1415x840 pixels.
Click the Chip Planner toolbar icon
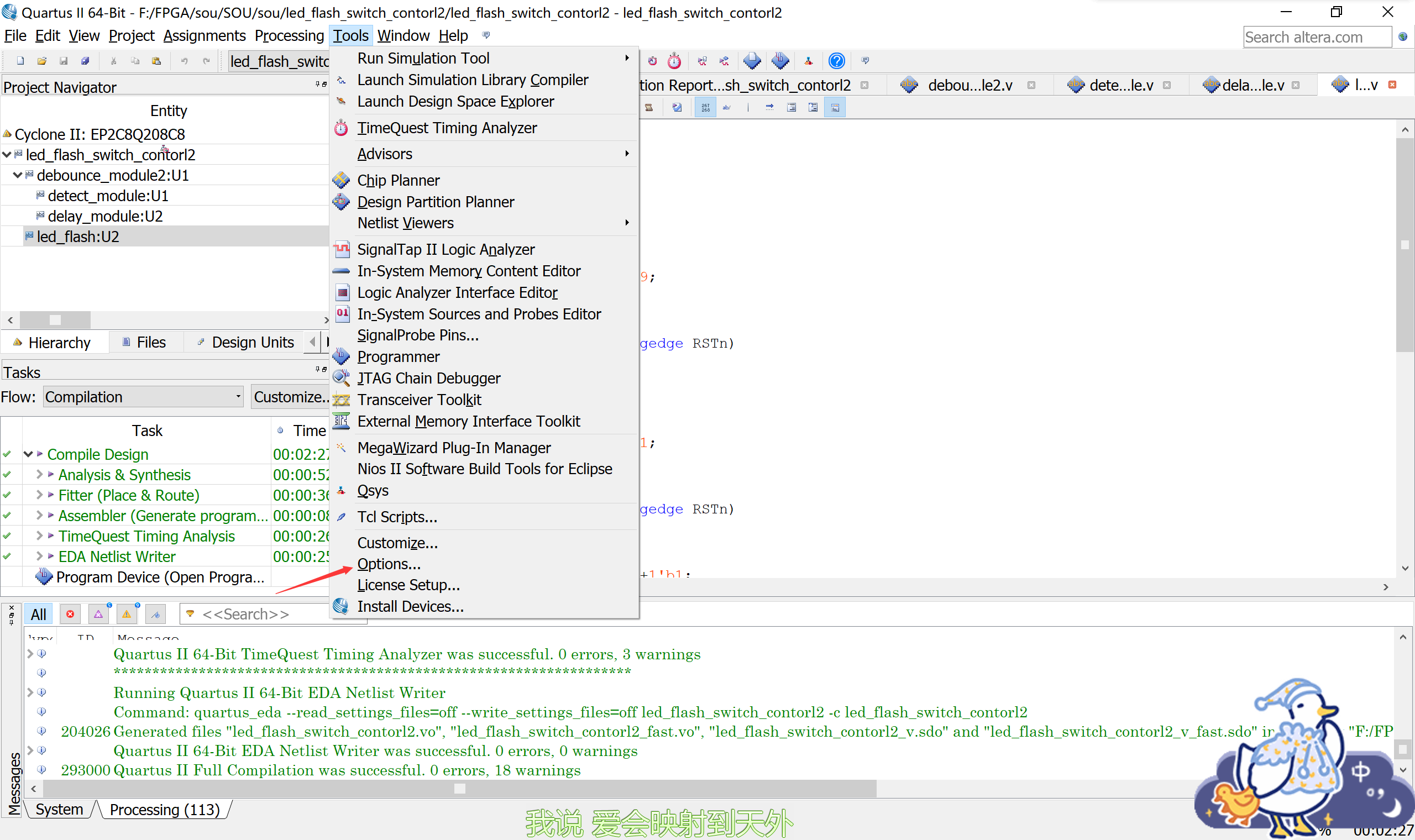(x=752, y=61)
